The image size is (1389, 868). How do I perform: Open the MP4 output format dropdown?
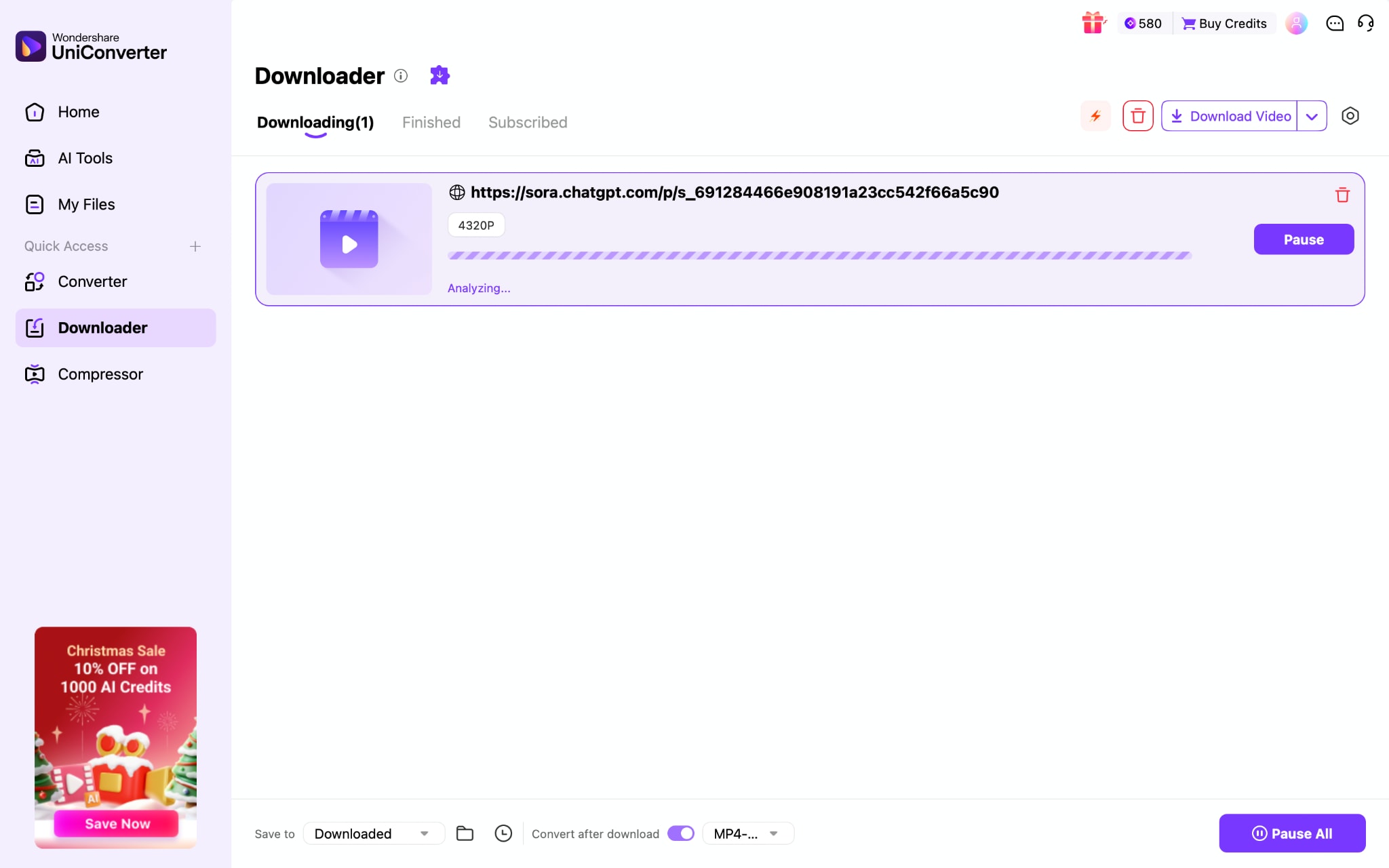747,833
